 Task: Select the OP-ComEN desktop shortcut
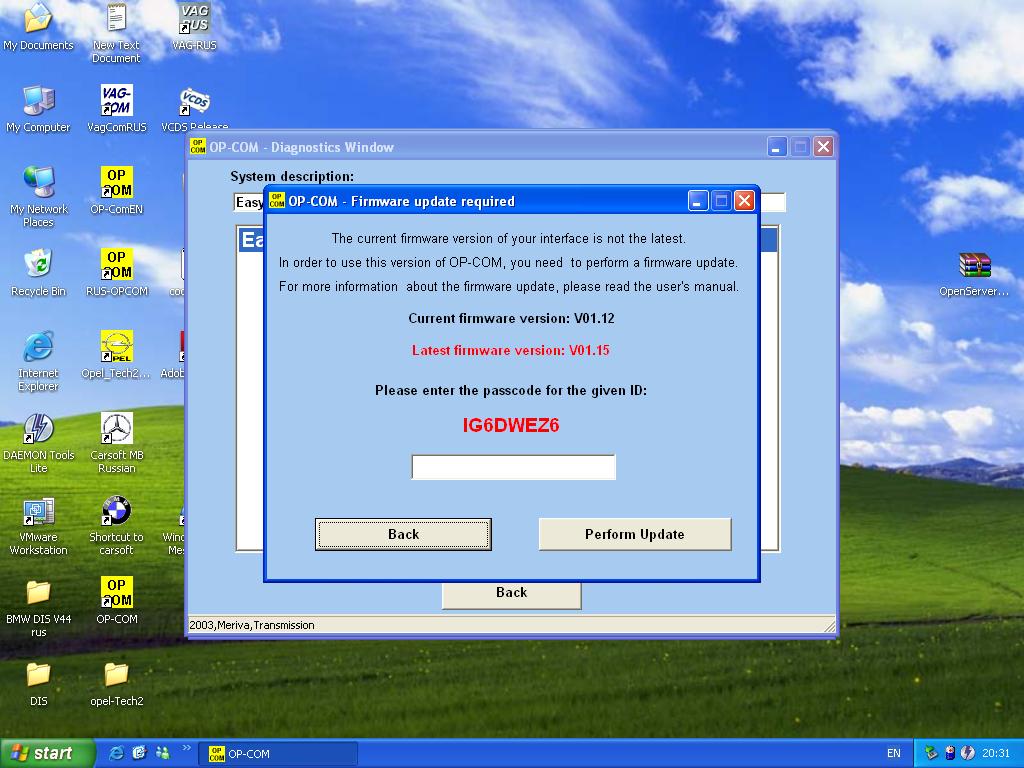point(116,186)
